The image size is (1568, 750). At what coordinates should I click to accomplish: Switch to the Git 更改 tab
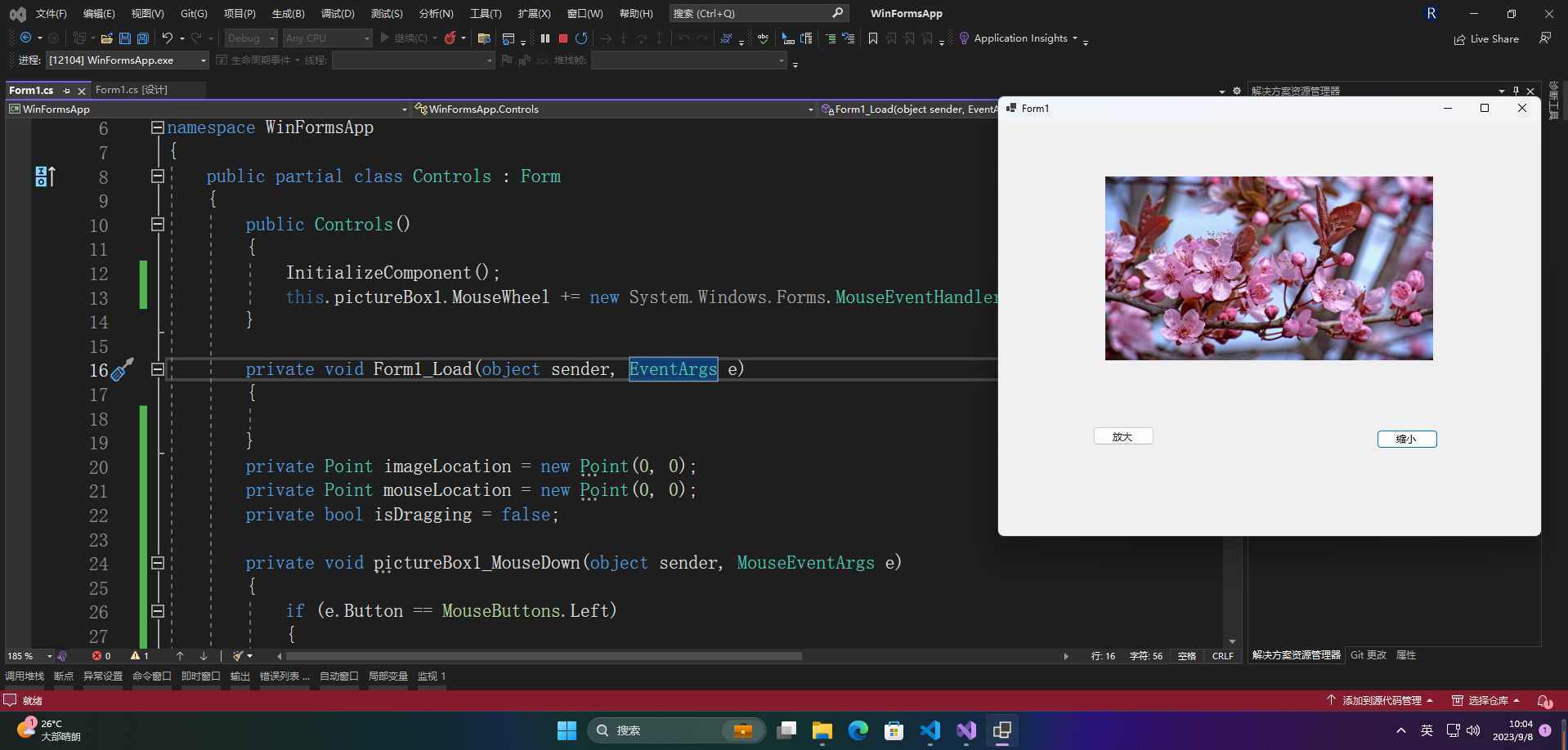[x=1369, y=655]
